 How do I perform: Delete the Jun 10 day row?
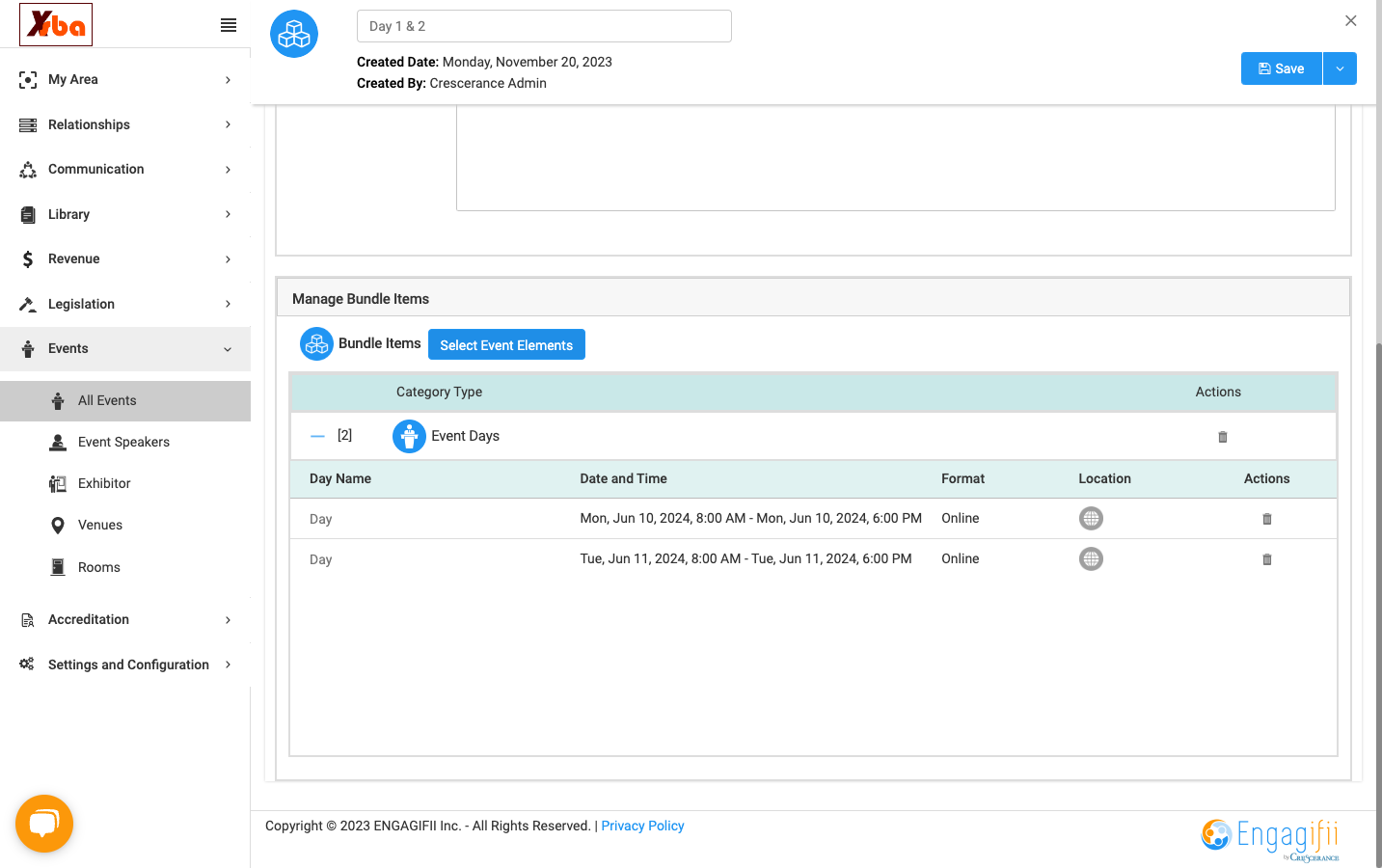[1267, 519]
